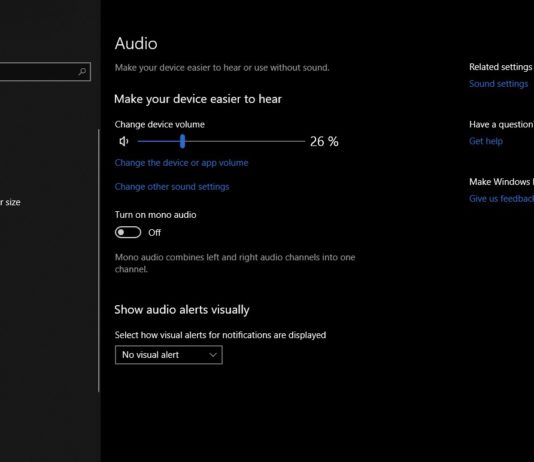Open the No visual alert dropdown
Screen dimensions: 534x462
pos(169,355)
